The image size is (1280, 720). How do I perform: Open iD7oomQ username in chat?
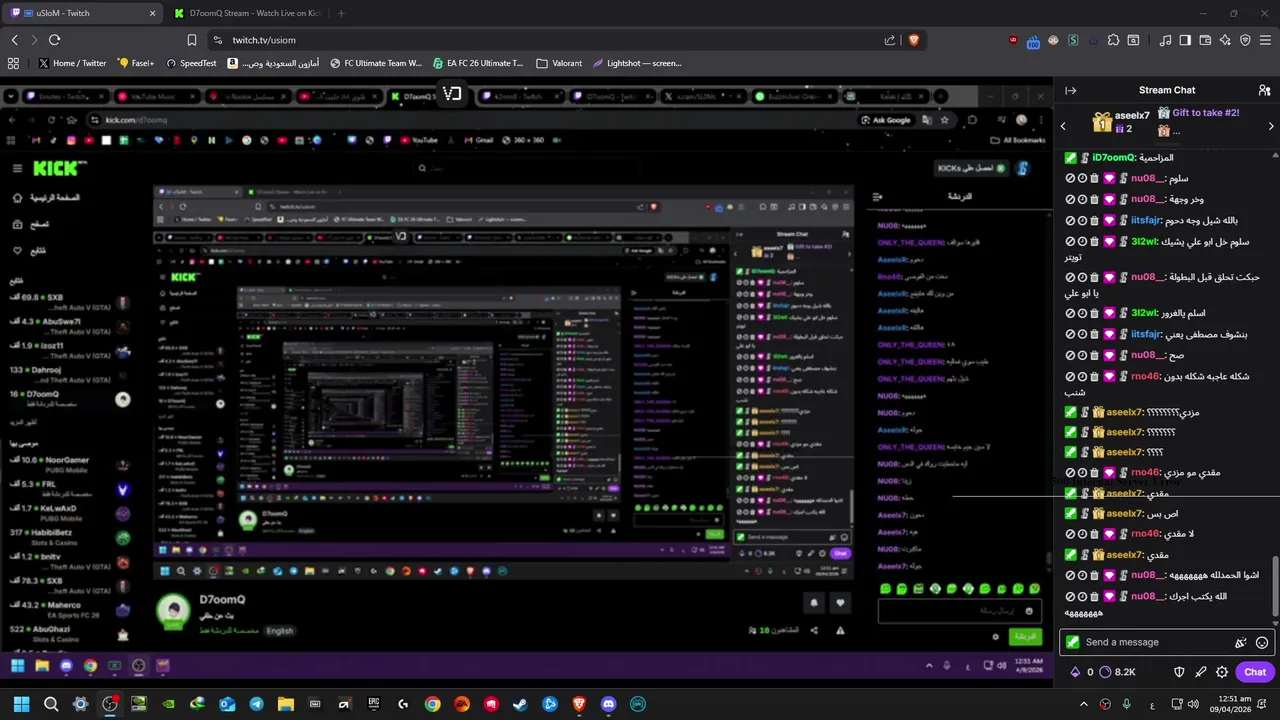pyautogui.click(x=1114, y=158)
